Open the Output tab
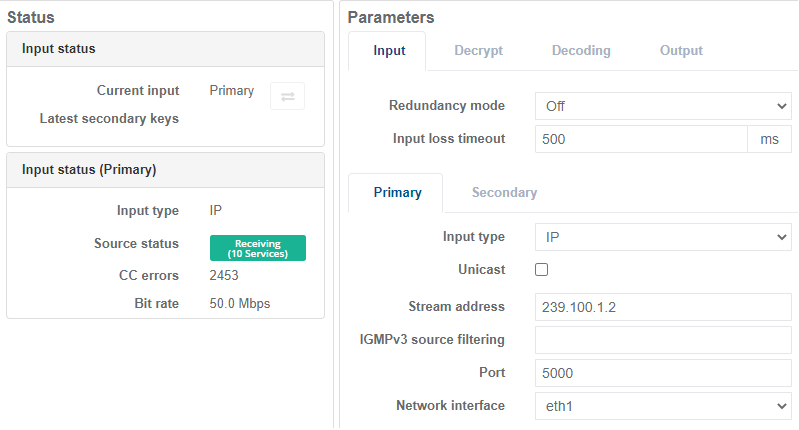 [681, 51]
